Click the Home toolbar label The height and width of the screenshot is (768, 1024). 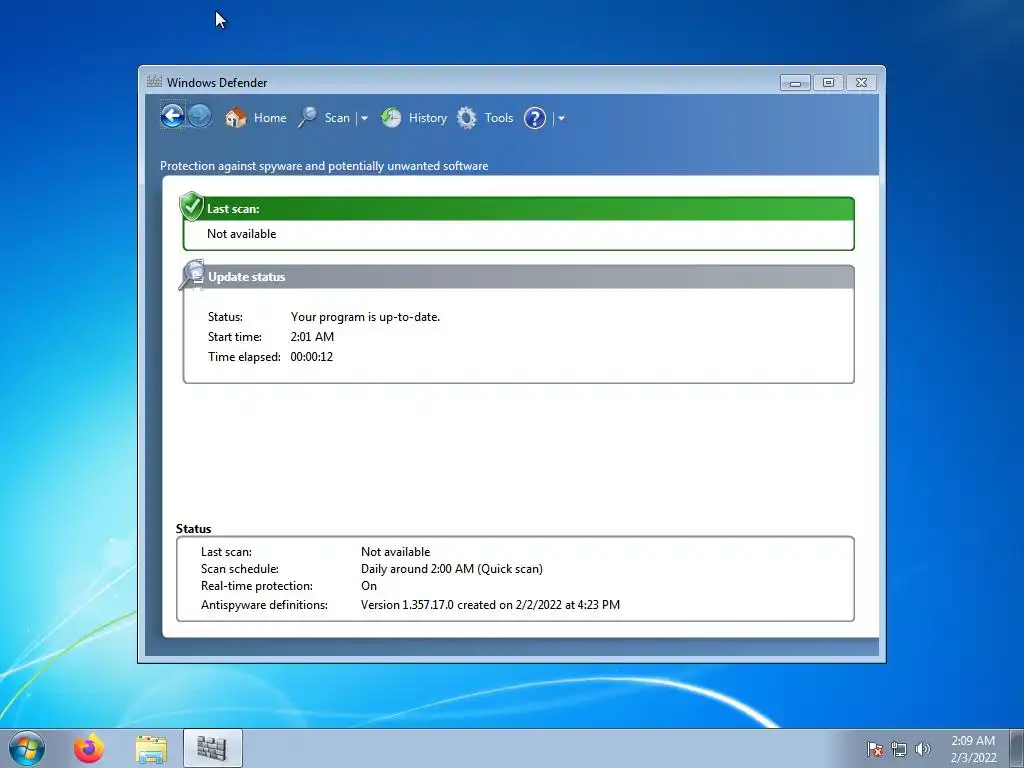[x=270, y=118]
